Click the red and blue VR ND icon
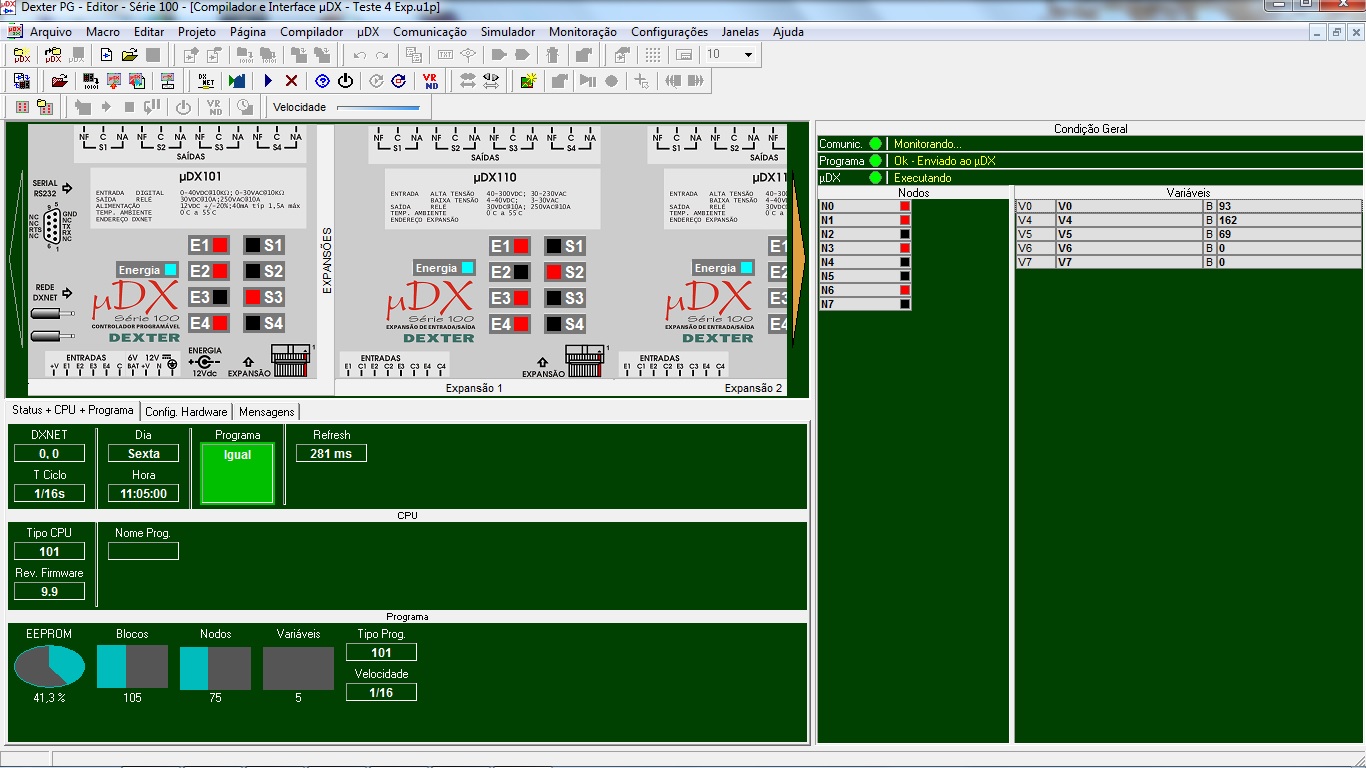Viewport: 1366px width, 768px height. click(430, 81)
